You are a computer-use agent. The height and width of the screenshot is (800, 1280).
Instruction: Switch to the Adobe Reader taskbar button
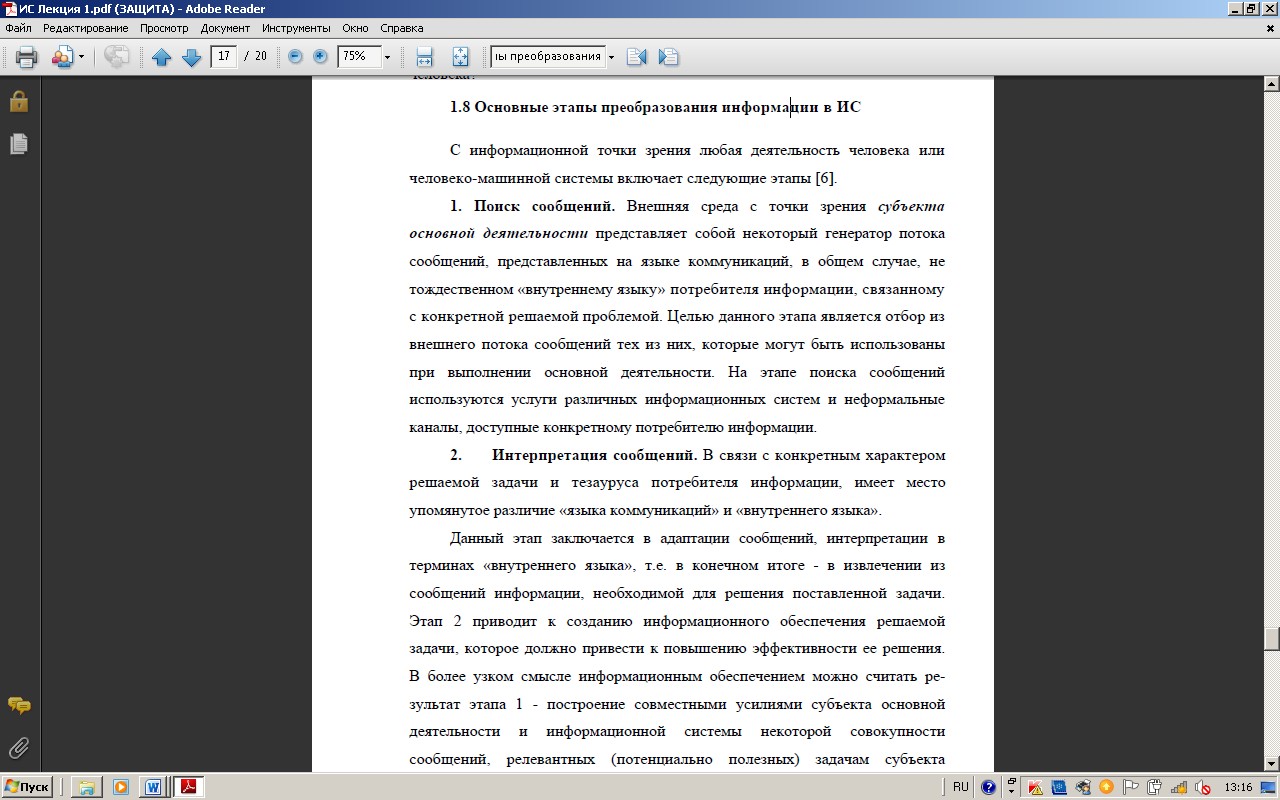tap(188, 787)
